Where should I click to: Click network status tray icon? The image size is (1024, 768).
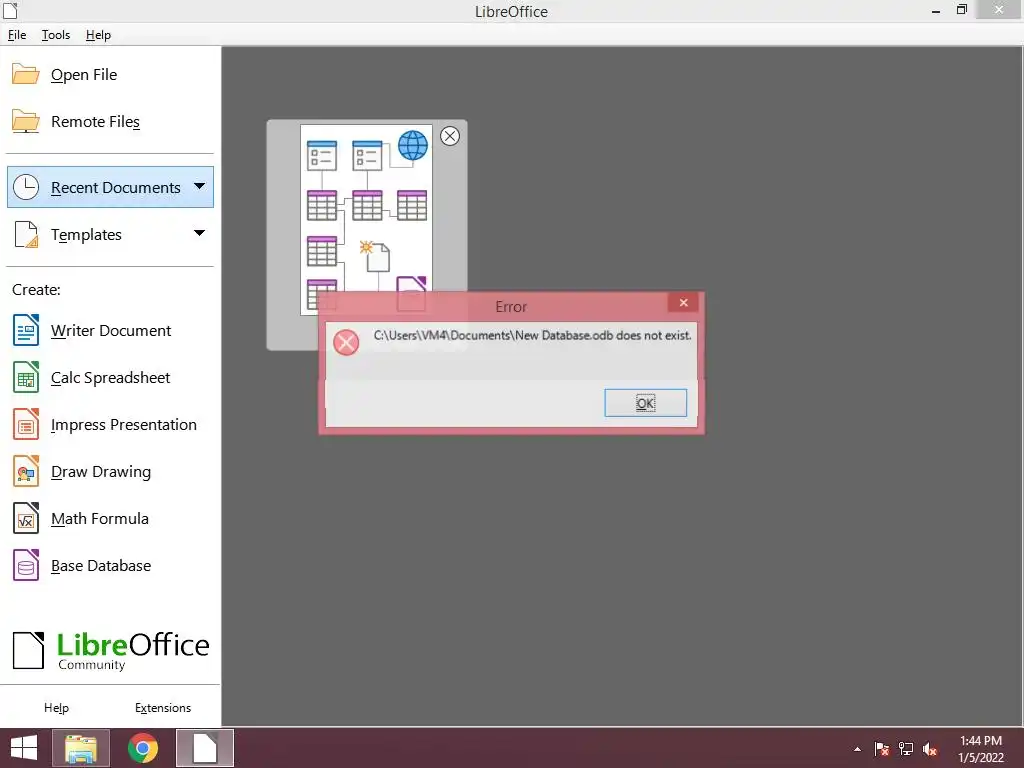906,749
